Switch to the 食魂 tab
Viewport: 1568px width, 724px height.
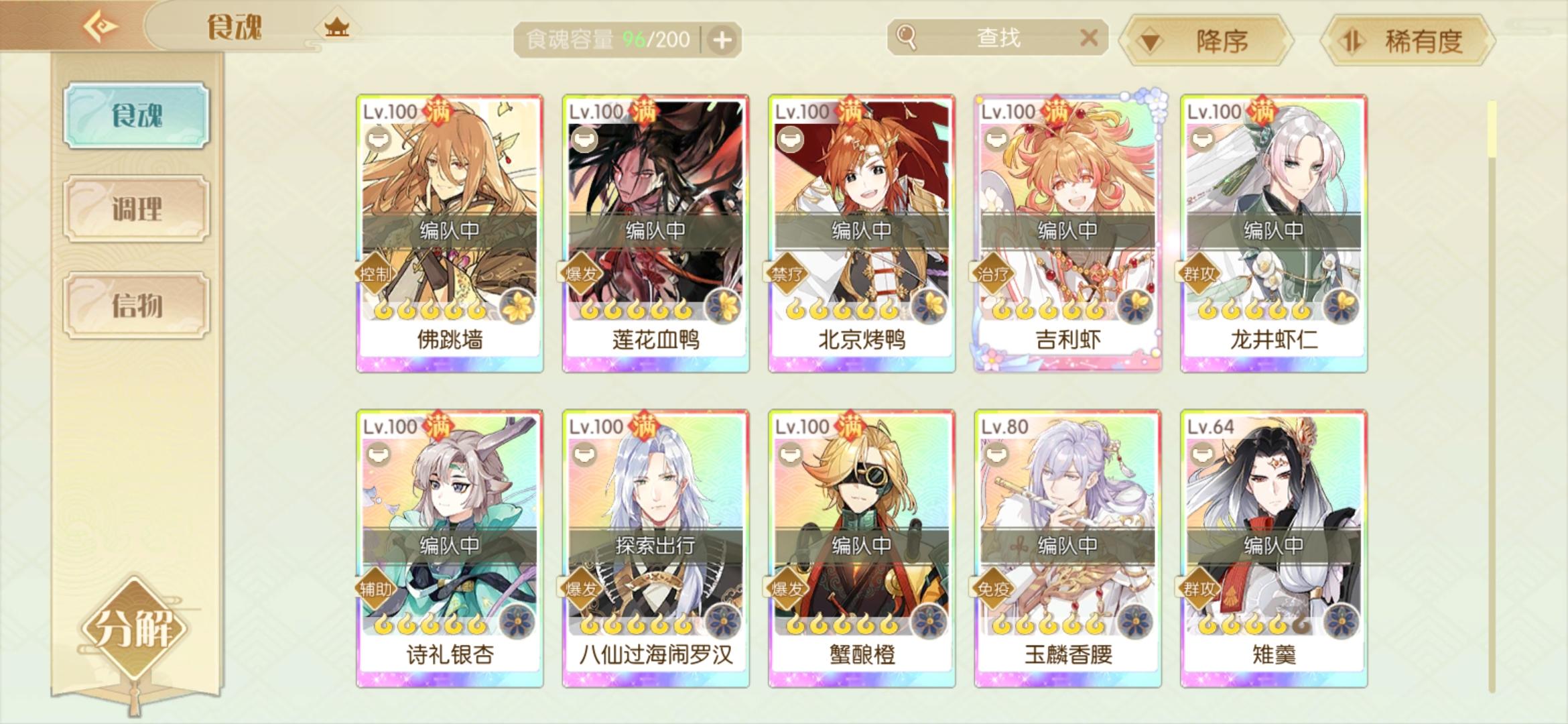pos(137,115)
